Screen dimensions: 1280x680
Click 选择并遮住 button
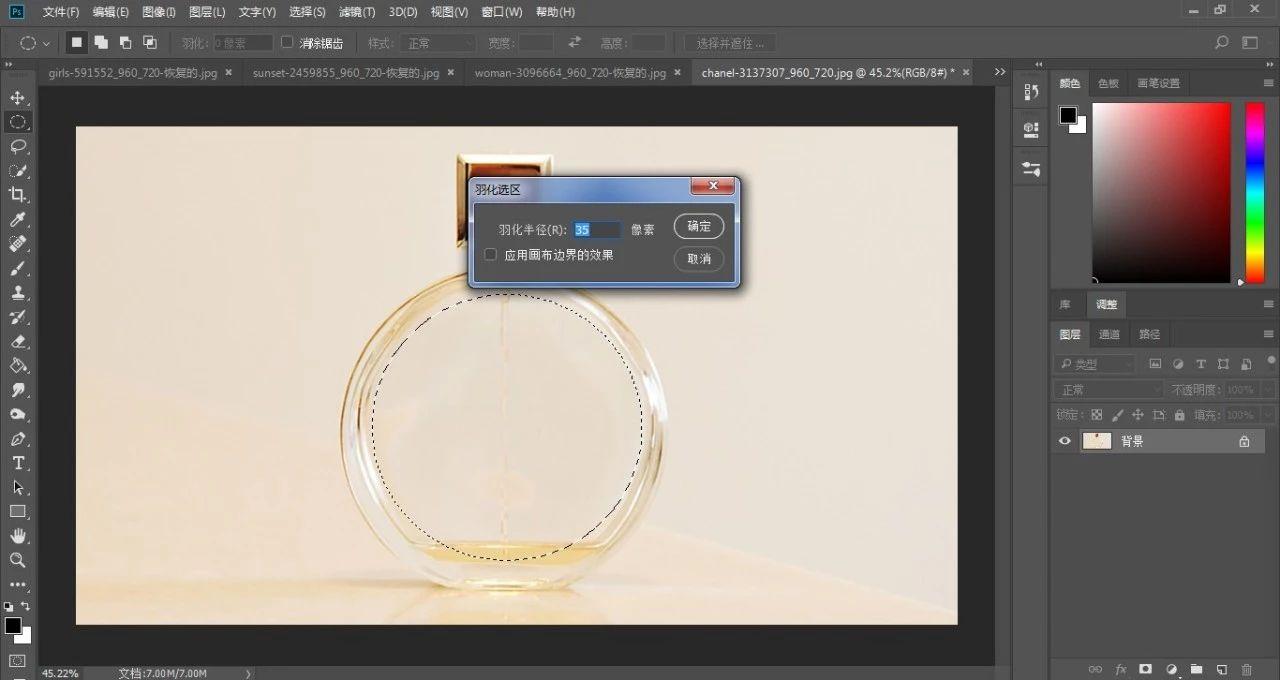[x=730, y=43]
